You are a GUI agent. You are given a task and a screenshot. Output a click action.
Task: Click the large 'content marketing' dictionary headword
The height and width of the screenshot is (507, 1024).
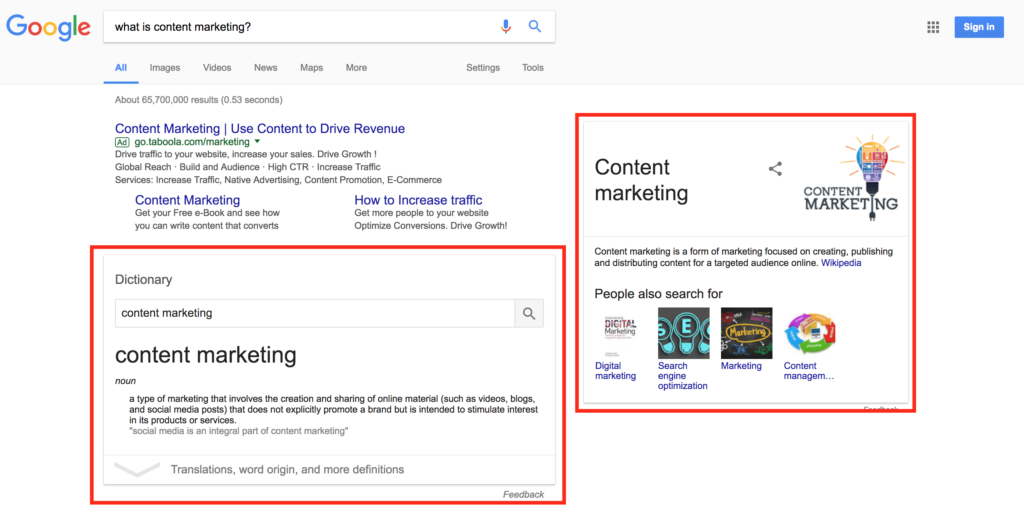tap(206, 355)
